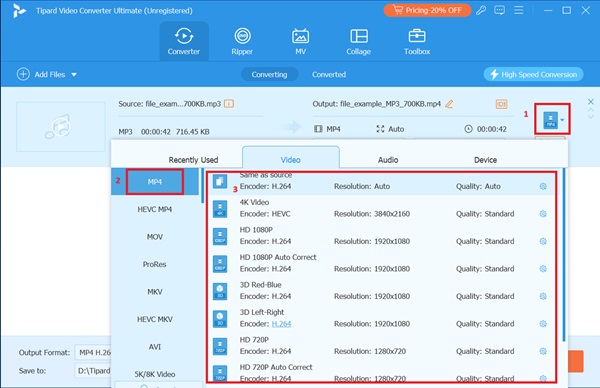The height and width of the screenshot is (388, 600).
Task: Click Add Files button
Action: (x=41, y=74)
